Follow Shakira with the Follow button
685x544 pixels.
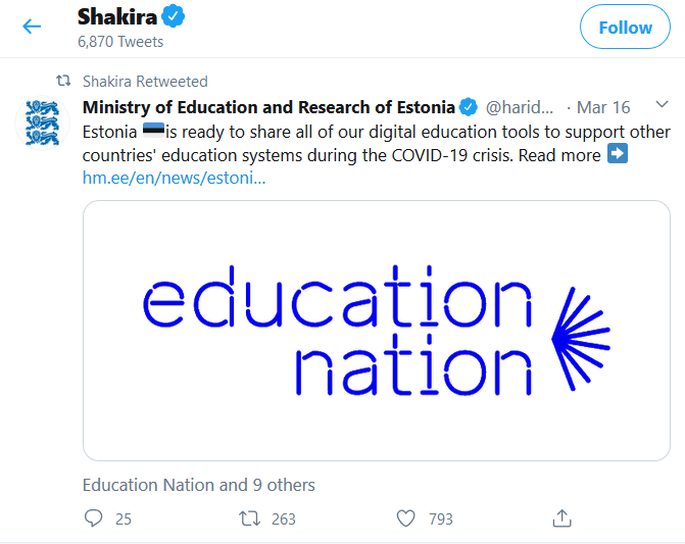tap(625, 27)
